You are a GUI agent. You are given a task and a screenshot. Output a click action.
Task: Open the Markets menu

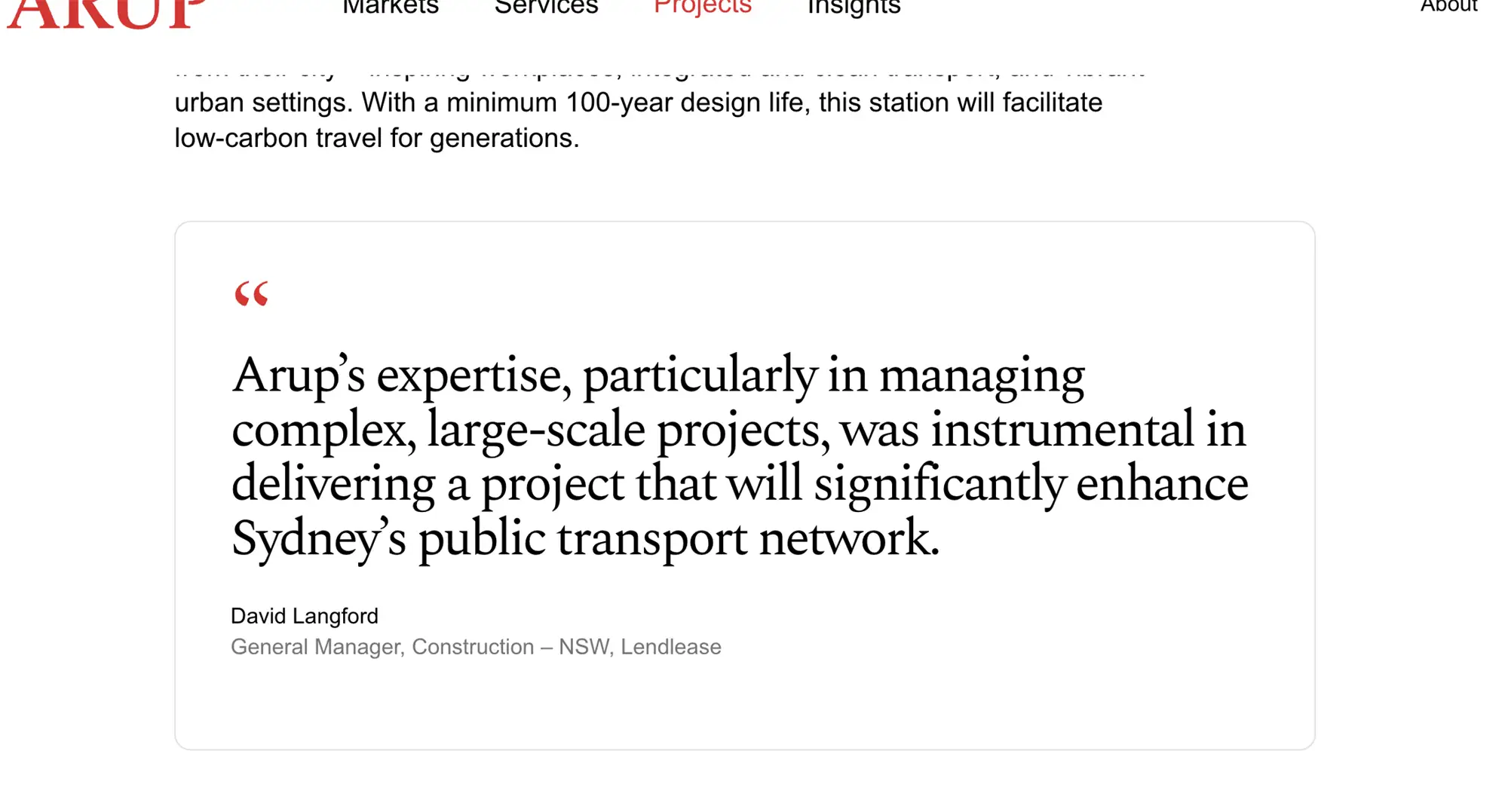click(391, 8)
